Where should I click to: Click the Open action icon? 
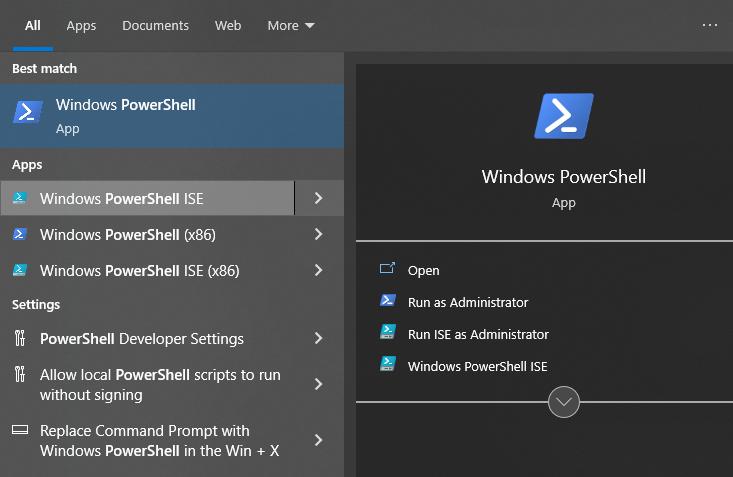click(x=387, y=268)
